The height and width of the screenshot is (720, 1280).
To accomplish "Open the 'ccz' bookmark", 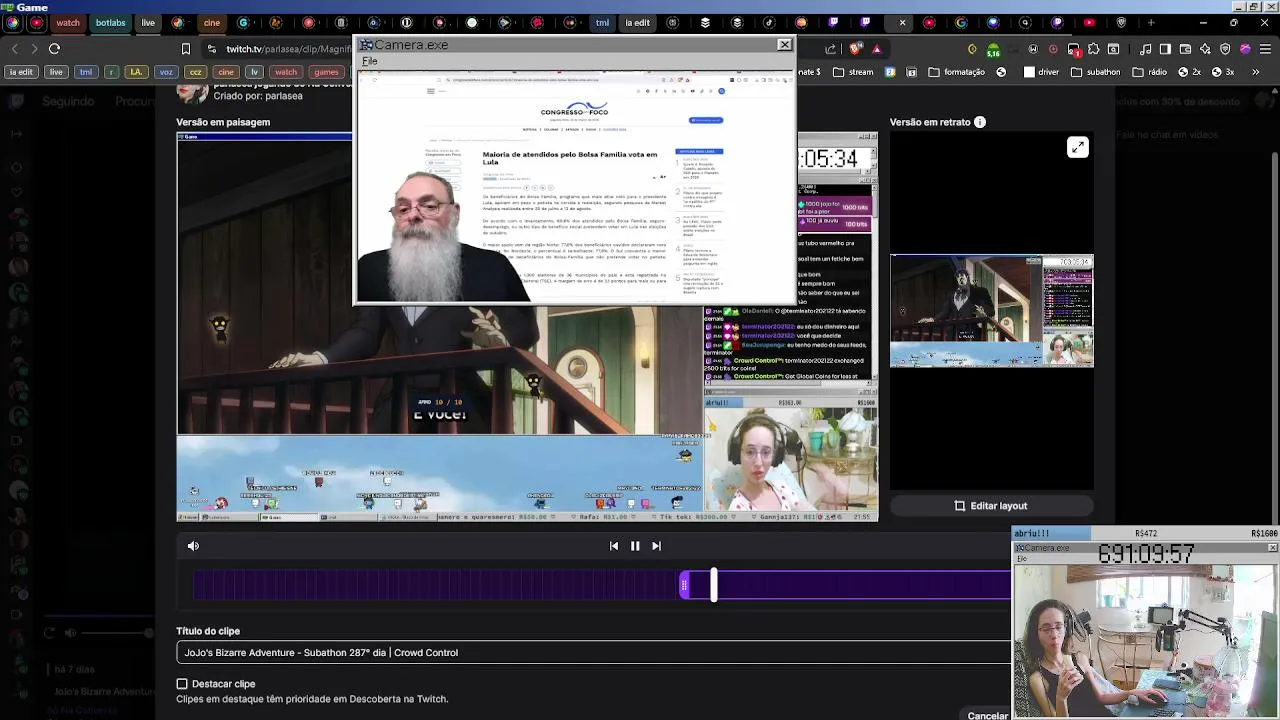I will (x=196, y=72).
